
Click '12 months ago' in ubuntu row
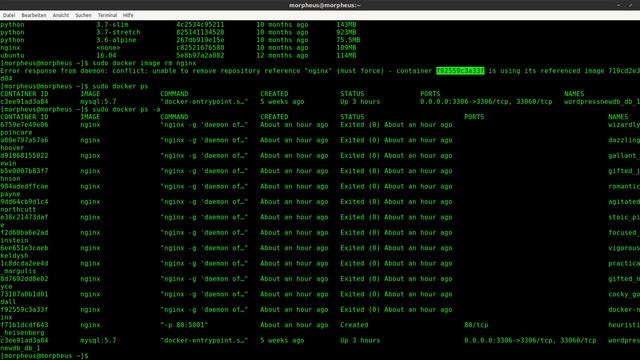282,56
